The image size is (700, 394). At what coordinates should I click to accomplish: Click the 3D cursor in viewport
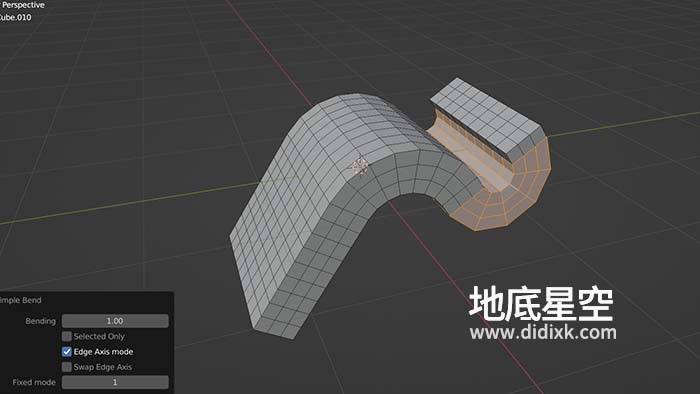(360, 166)
